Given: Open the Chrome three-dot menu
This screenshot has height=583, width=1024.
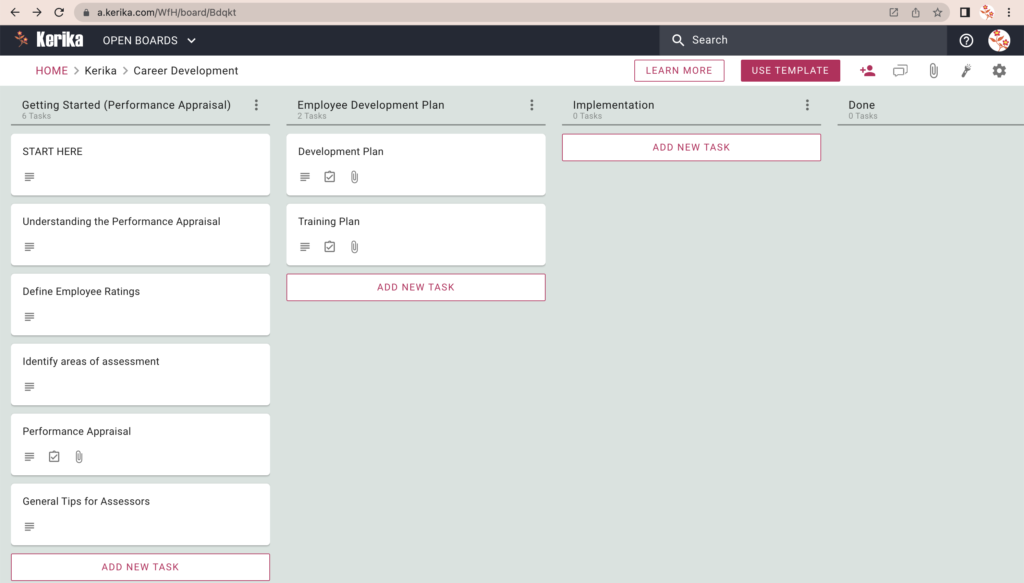Looking at the screenshot, I should coord(1009,12).
